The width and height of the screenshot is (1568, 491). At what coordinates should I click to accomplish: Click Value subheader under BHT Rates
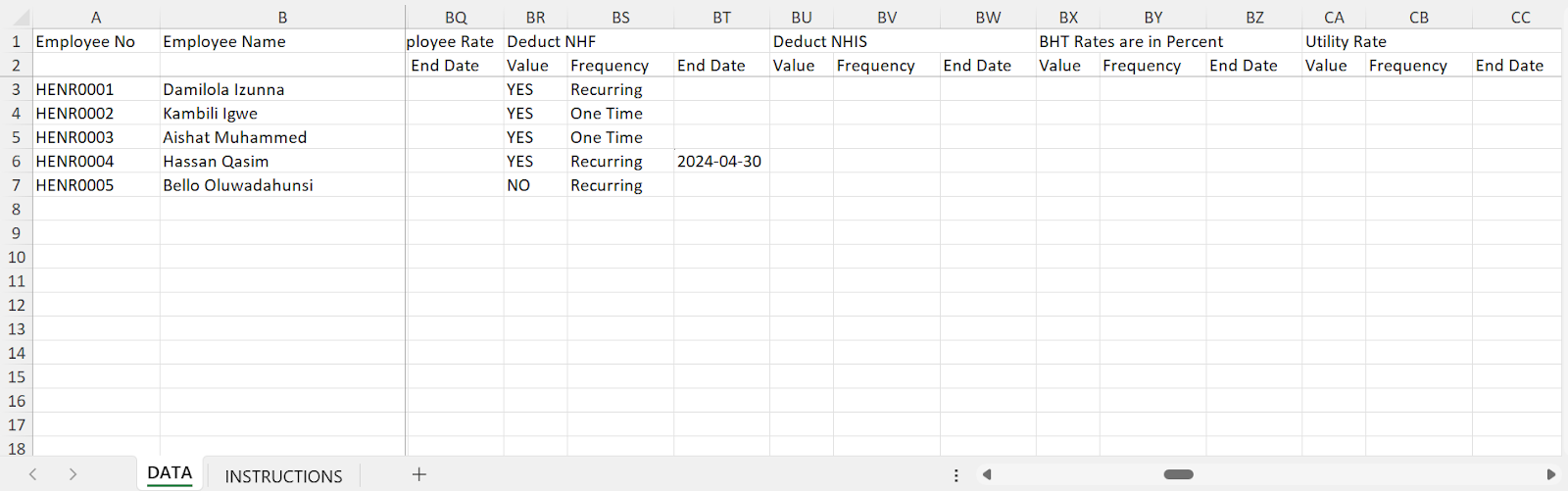click(x=1068, y=65)
